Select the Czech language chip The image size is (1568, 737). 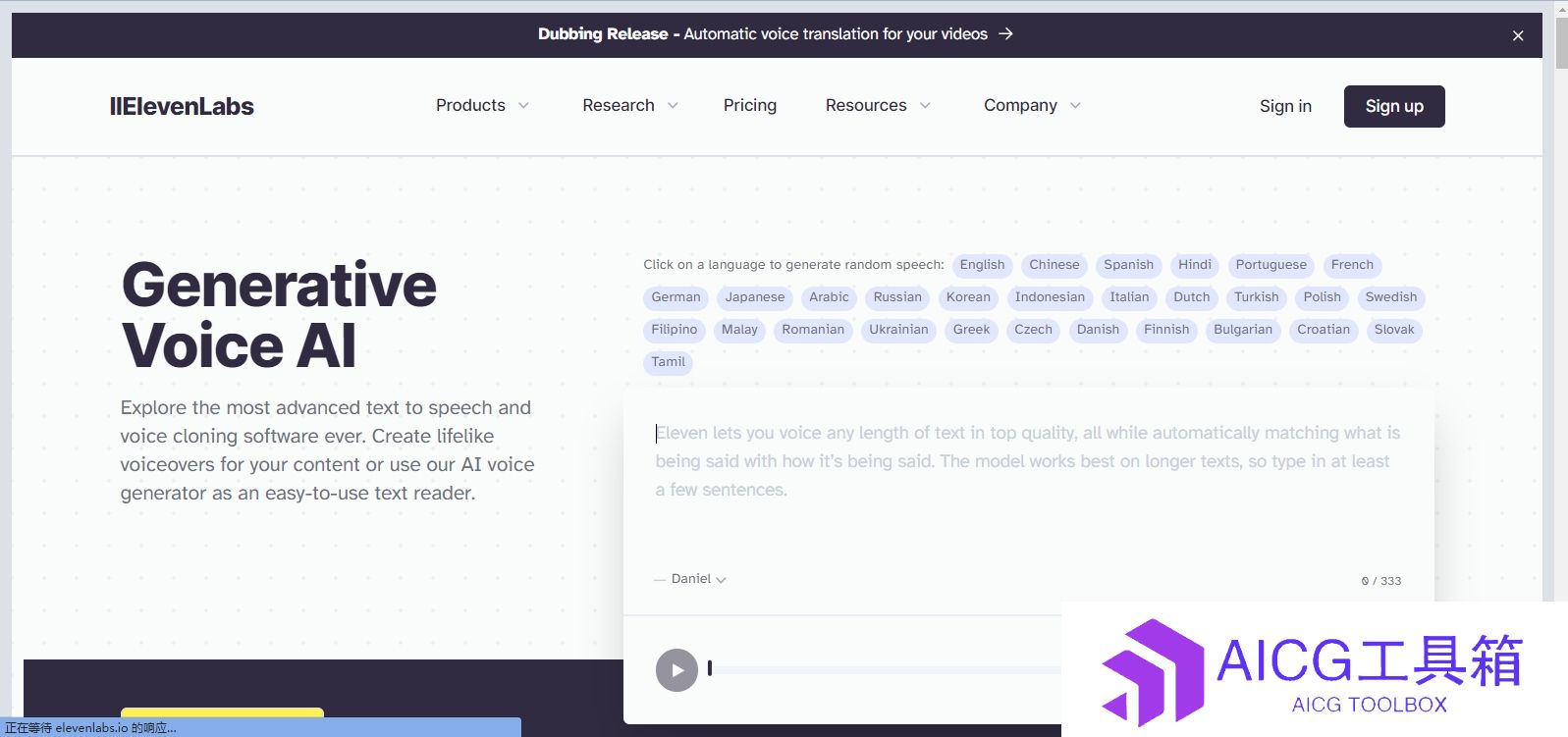coord(1033,330)
